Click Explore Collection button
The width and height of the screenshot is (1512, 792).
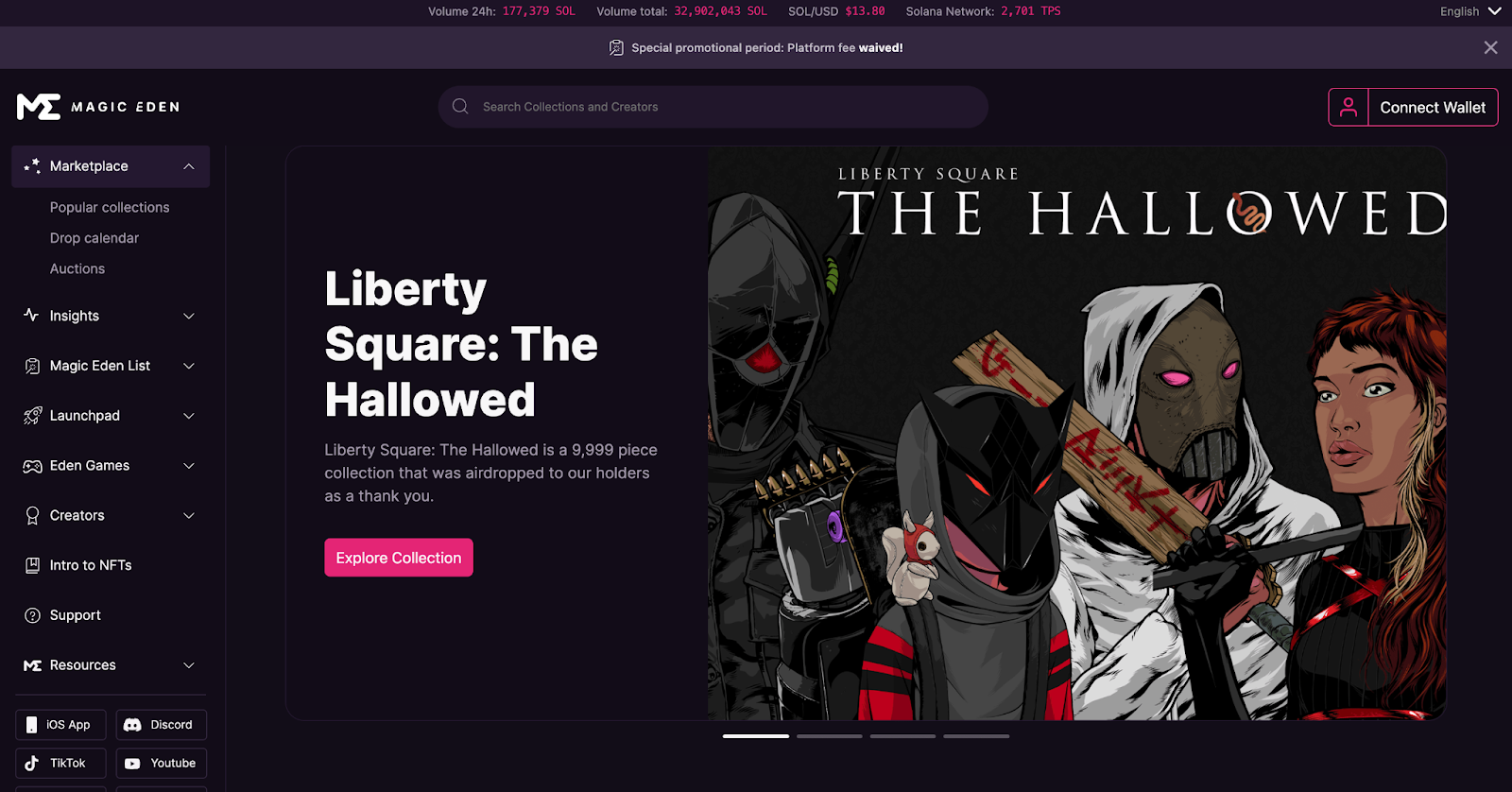point(399,558)
